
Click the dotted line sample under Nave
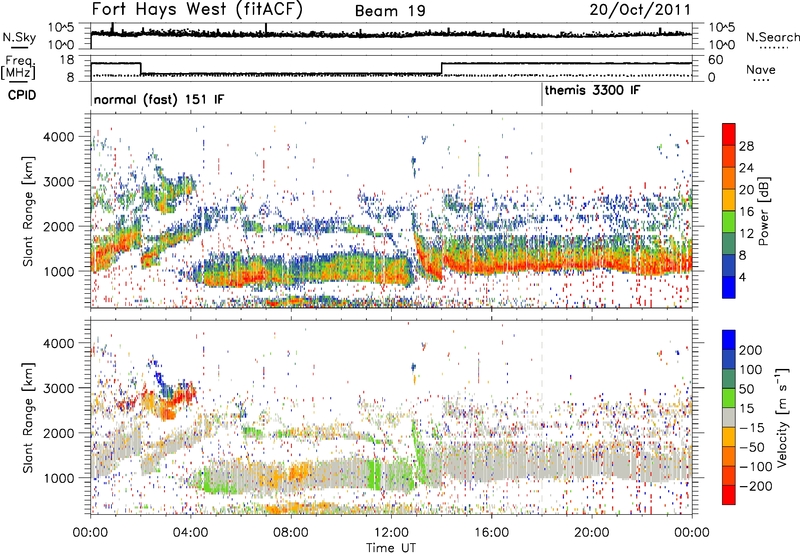[761, 81]
